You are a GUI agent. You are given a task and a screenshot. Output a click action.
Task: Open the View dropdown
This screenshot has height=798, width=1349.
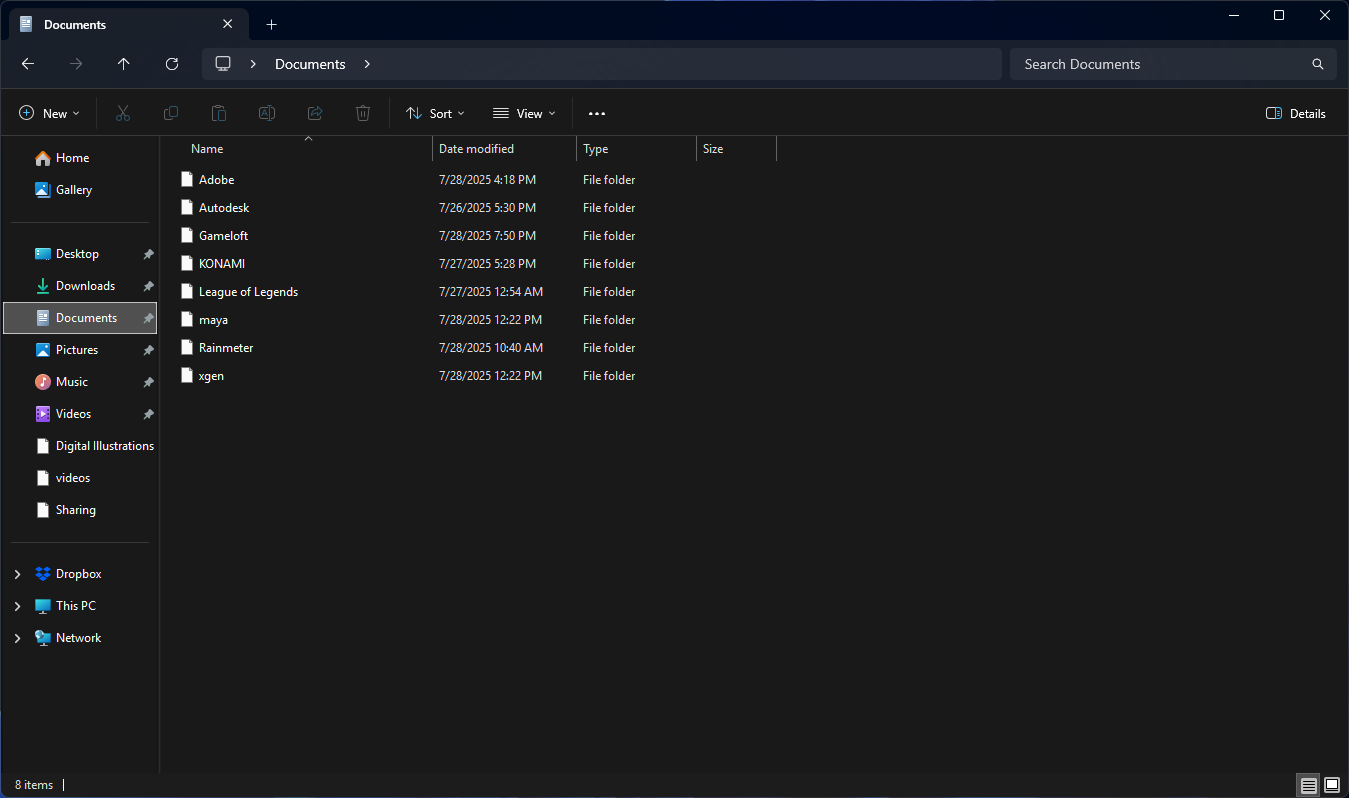[523, 113]
